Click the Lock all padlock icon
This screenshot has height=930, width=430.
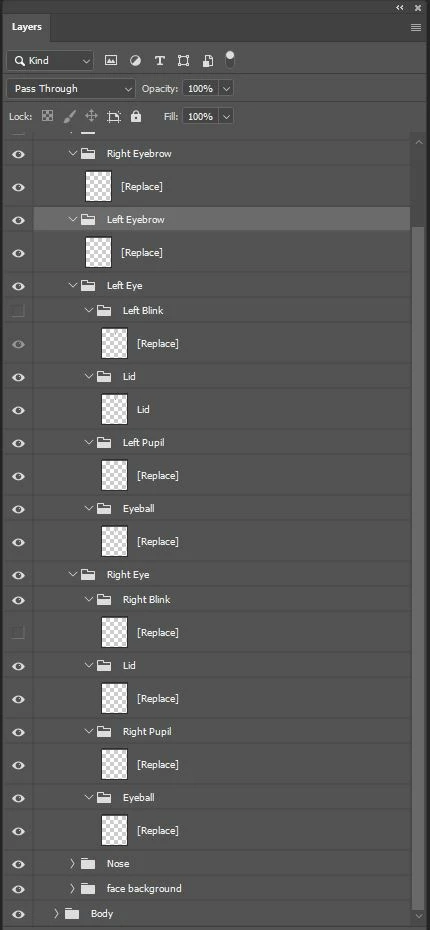click(136, 116)
